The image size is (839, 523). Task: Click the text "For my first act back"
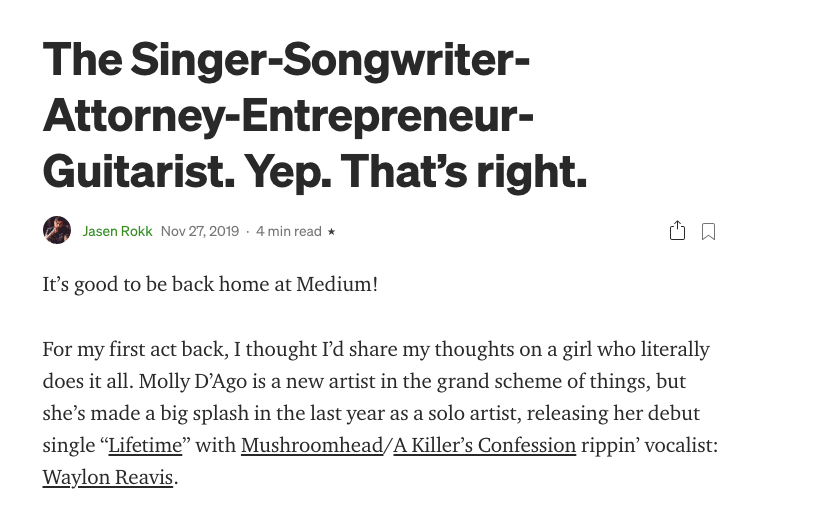(135, 350)
